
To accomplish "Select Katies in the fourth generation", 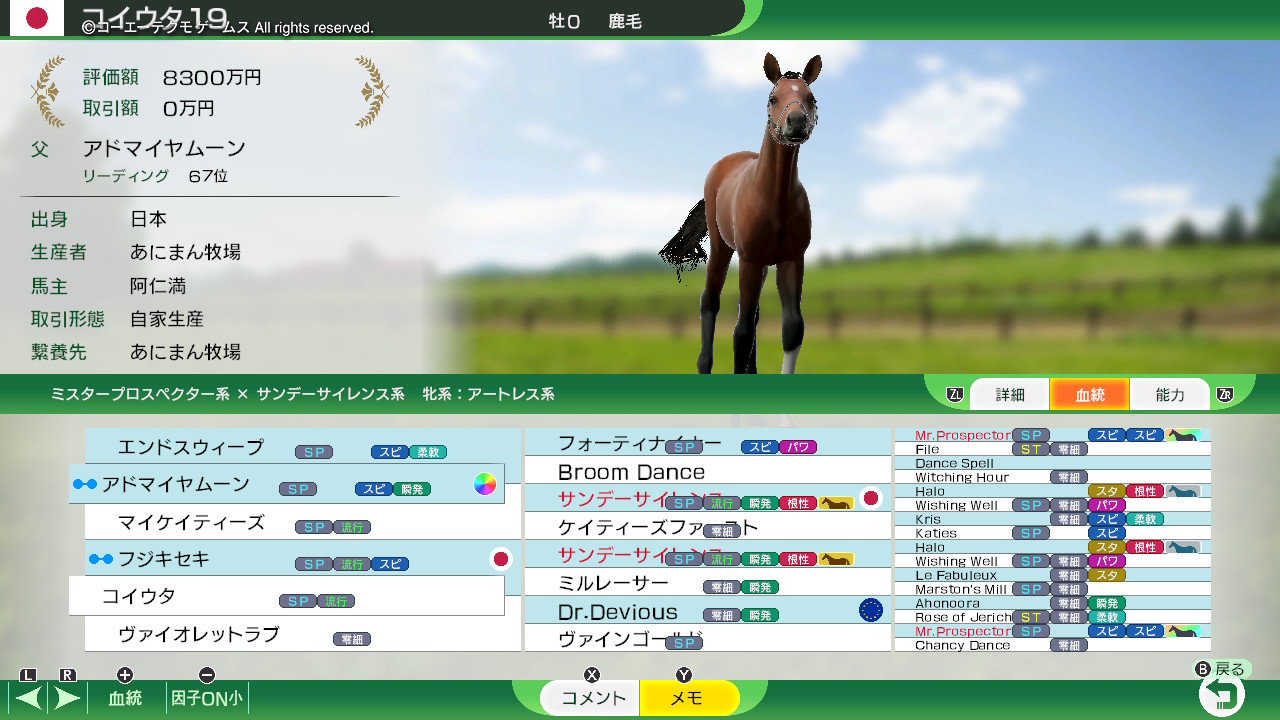I will (x=1053, y=533).
